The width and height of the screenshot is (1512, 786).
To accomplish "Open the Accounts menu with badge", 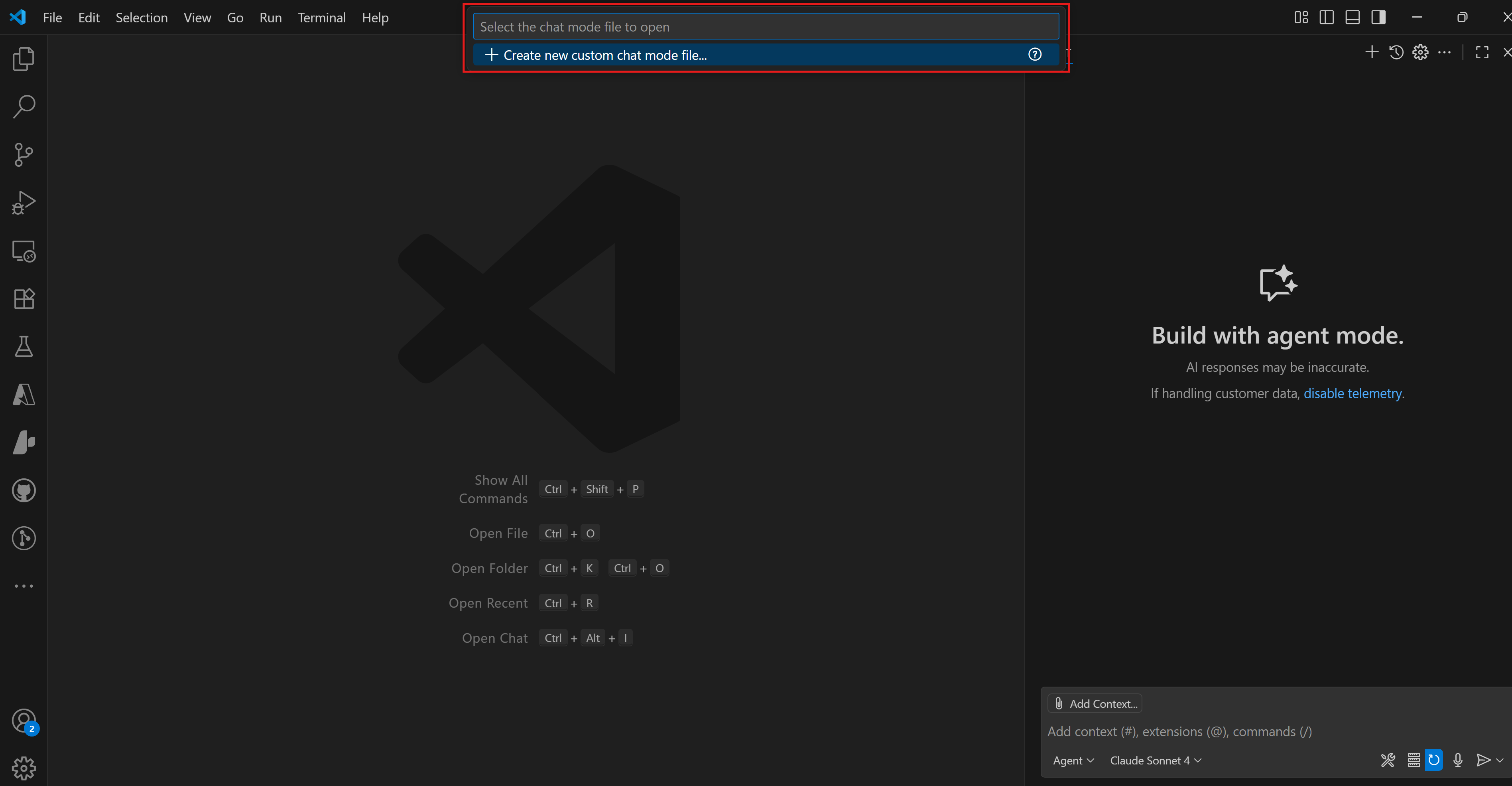I will [x=24, y=721].
